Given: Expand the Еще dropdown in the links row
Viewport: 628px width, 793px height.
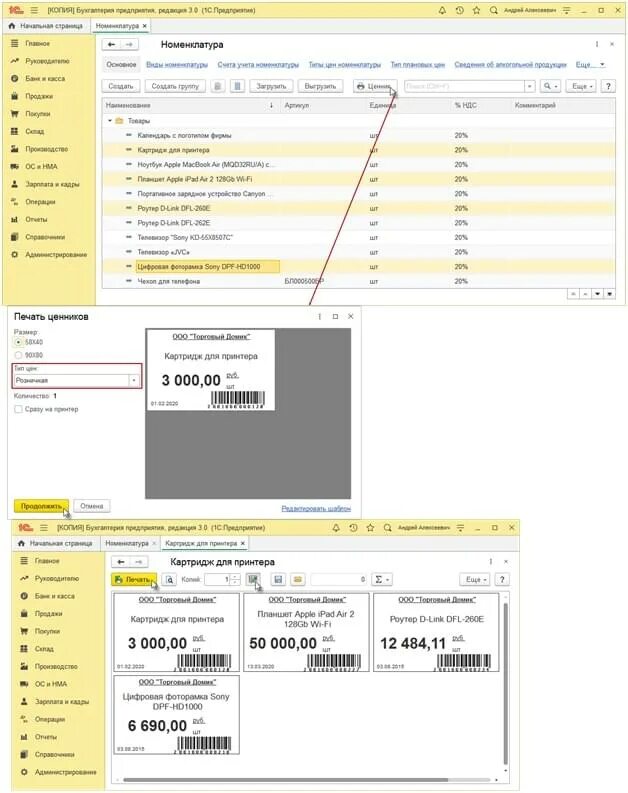Looking at the screenshot, I should [x=591, y=65].
